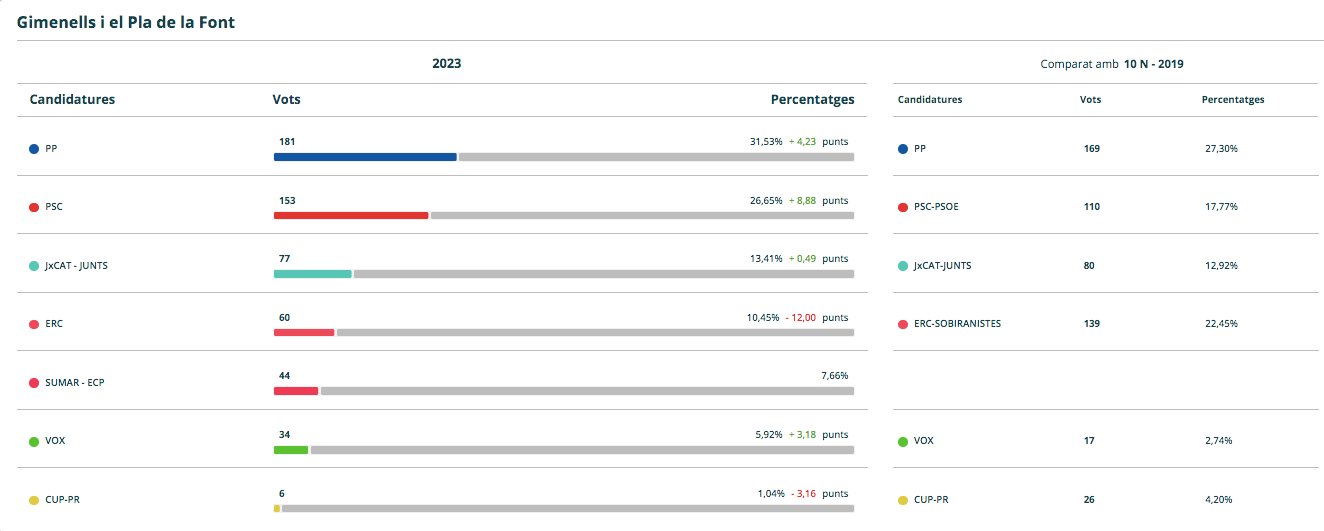1324x531 pixels.
Task: Click the green VOX dot in 2023 list
Action: tap(34, 441)
